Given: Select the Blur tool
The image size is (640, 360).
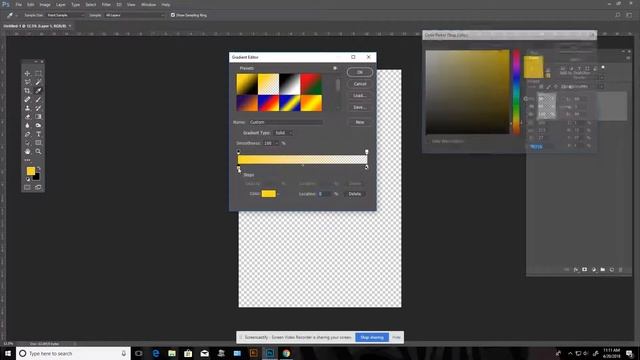Looking at the screenshot, I should 27,125.
